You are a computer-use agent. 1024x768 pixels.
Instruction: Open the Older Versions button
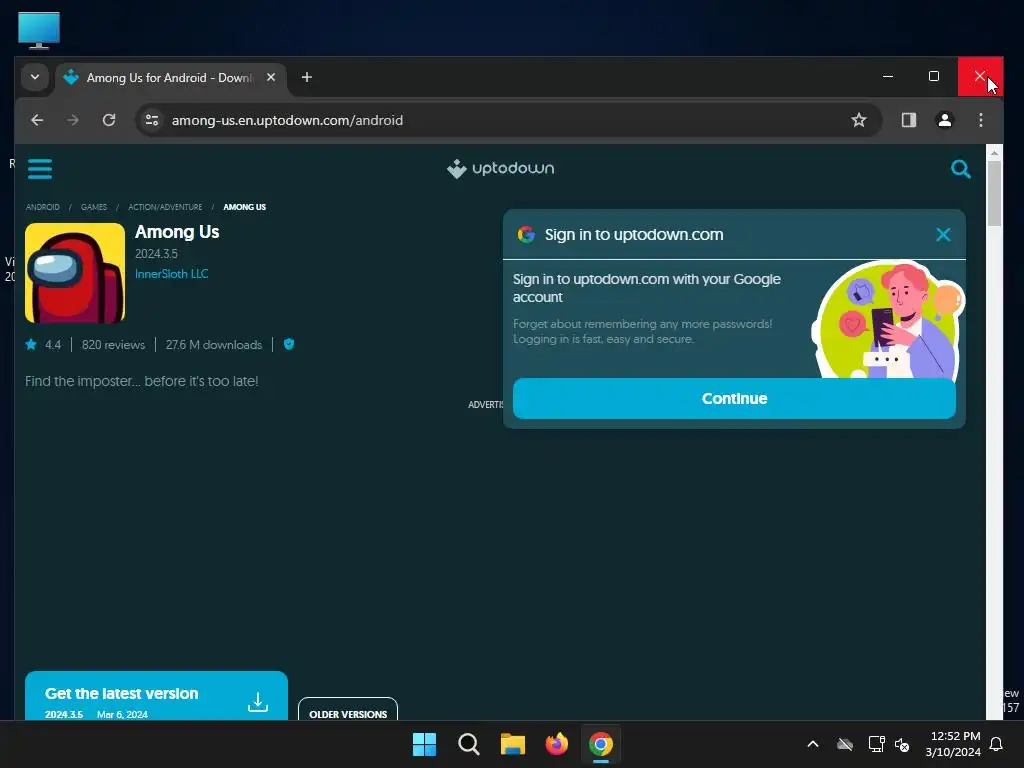pos(348,710)
